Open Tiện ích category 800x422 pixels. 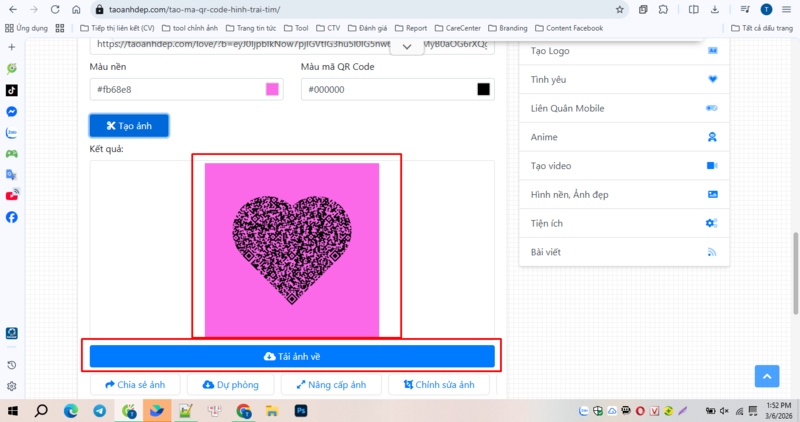(x=624, y=223)
